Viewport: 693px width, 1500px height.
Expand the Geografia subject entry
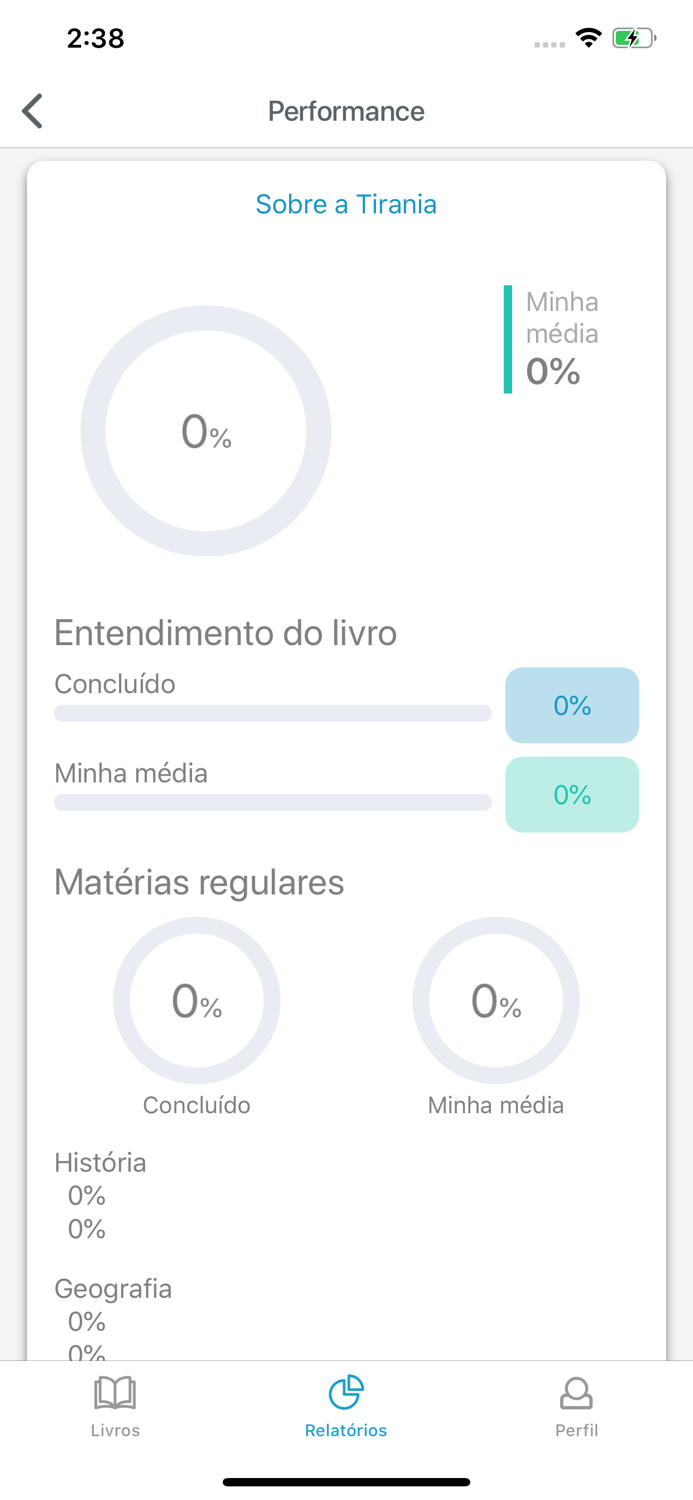[x=113, y=1289]
